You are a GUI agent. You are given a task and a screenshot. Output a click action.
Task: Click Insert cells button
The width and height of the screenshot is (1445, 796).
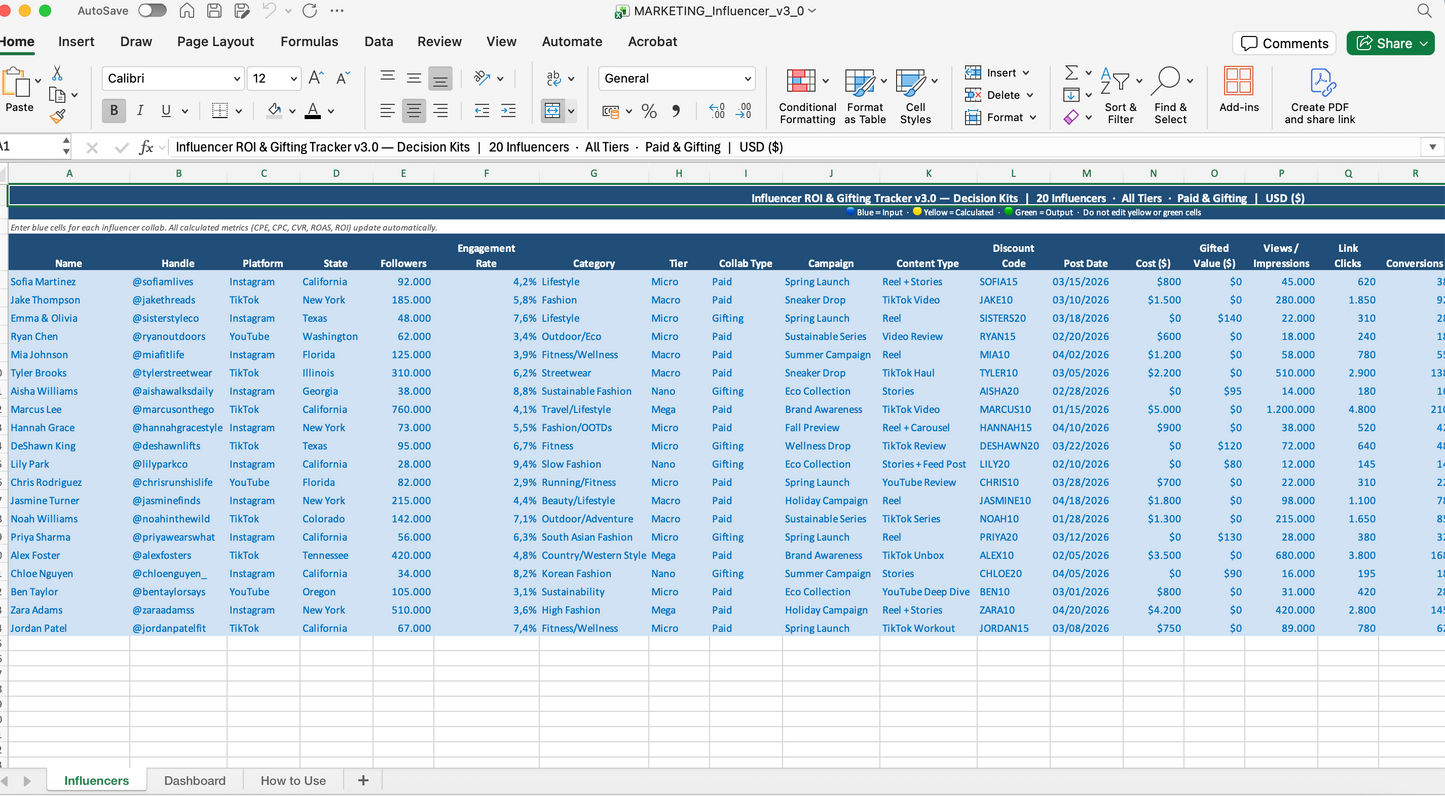click(997, 73)
